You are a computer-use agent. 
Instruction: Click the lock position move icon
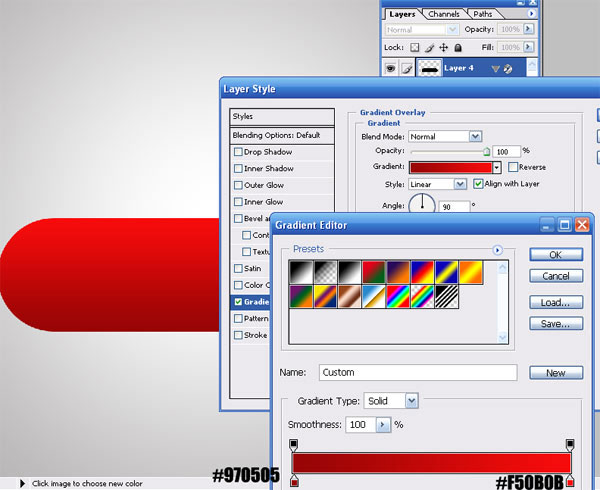[x=443, y=47]
